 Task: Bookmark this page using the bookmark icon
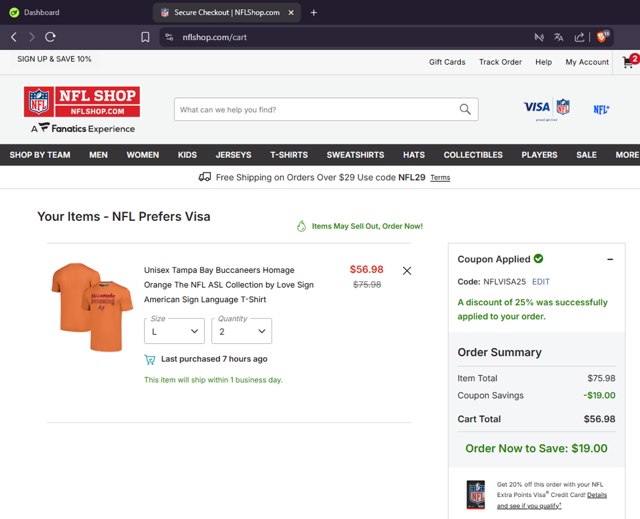pos(145,37)
